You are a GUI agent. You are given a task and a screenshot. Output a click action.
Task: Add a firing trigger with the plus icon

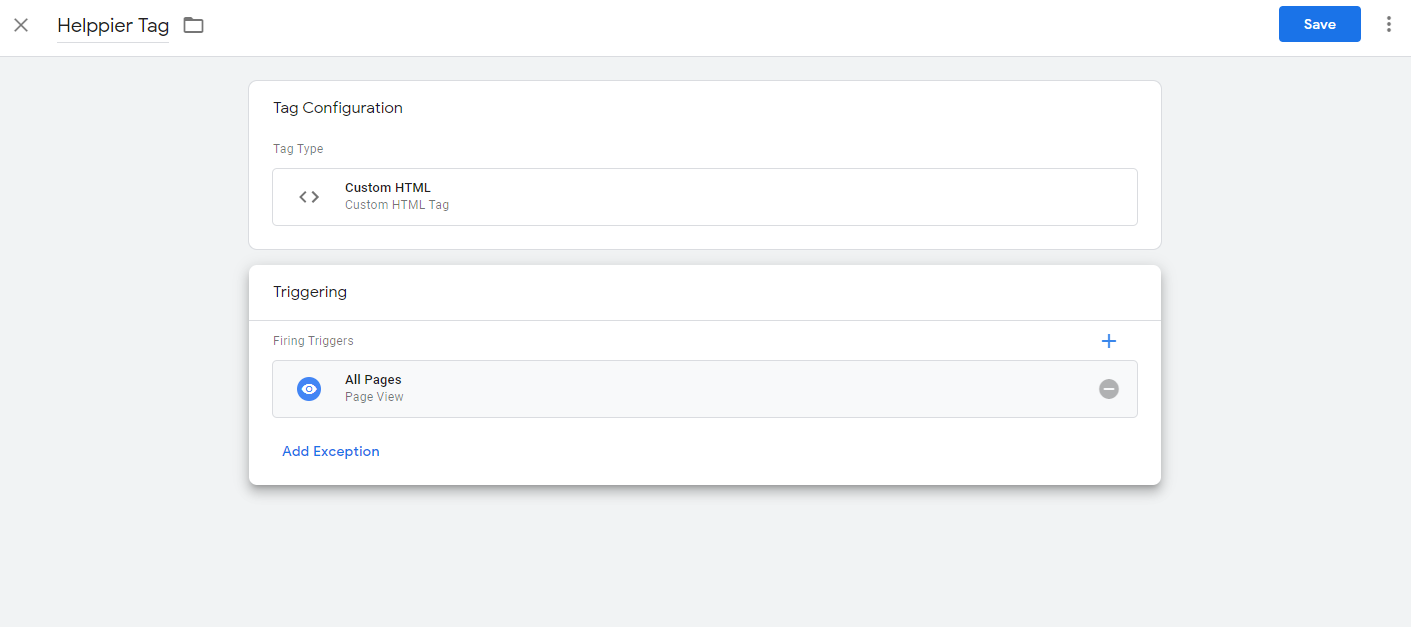point(1108,341)
